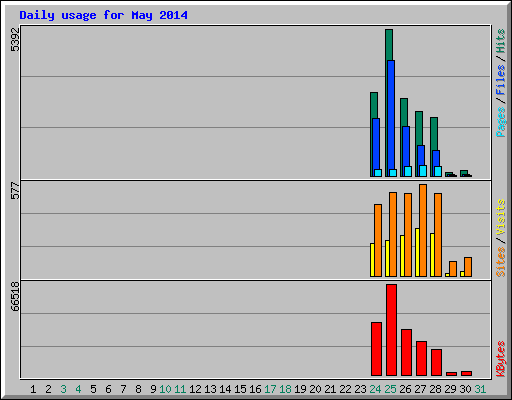Click the orange sites bar for day 30
Viewport: 512px width, 400px height.
pyautogui.click(x=468, y=267)
